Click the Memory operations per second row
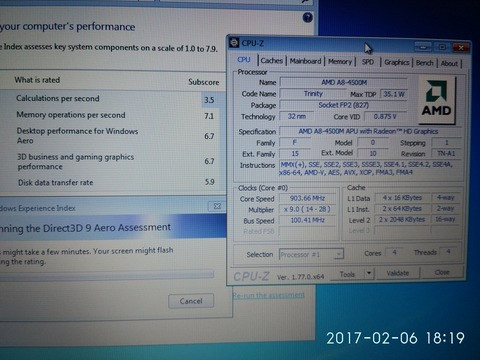 (110, 115)
